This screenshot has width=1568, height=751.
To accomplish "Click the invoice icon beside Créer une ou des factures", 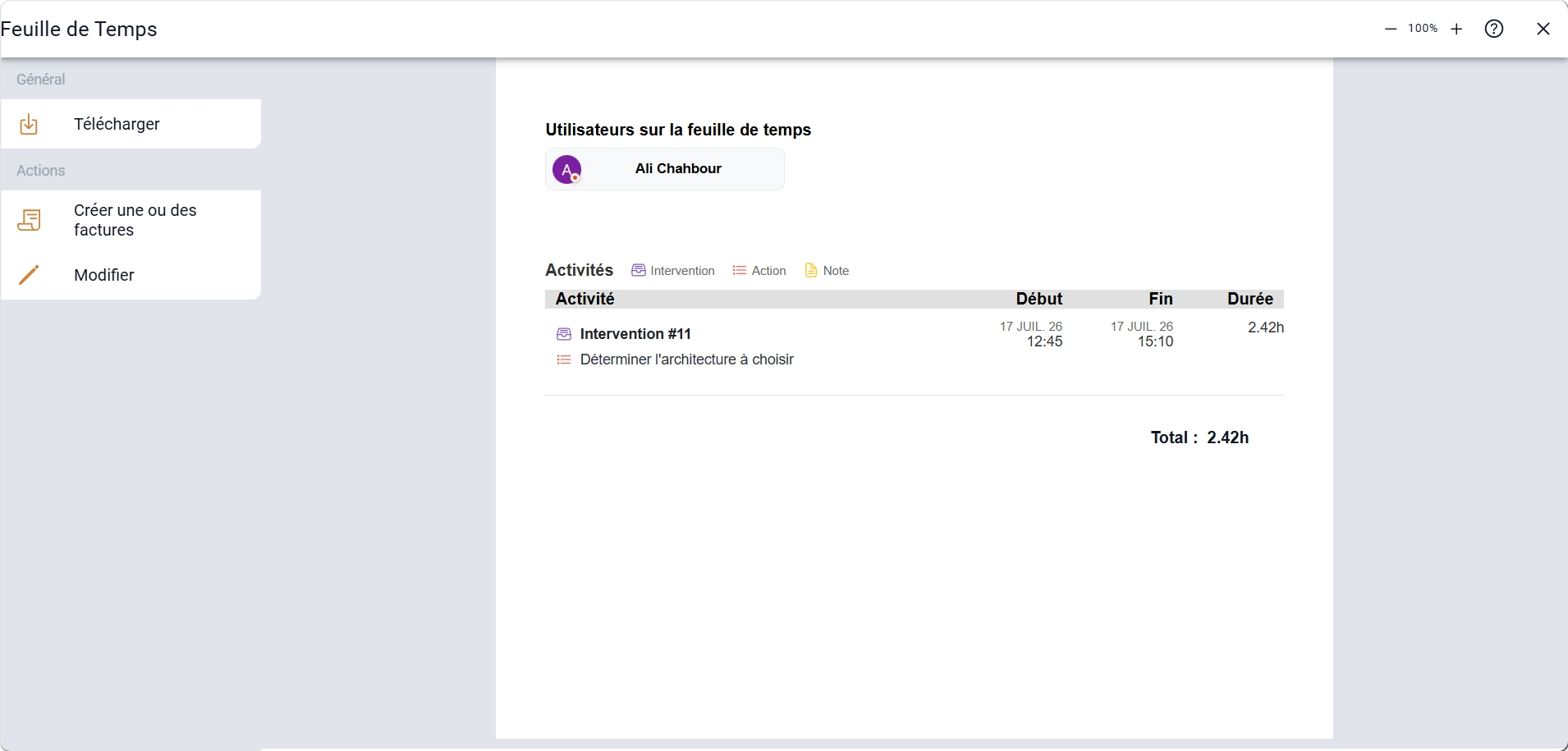I will pyautogui.click(x=29, y=220).
